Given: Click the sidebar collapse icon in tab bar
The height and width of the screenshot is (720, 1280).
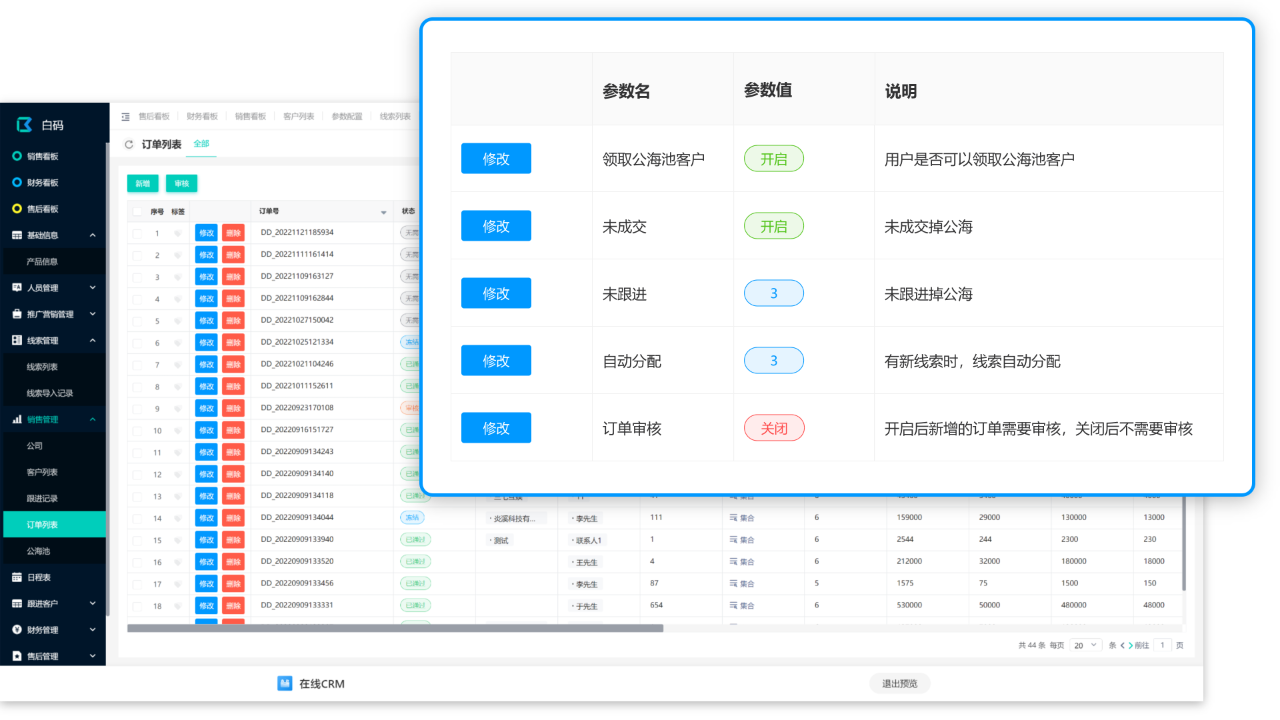Looking at the screenshot, I should (125, 117).
